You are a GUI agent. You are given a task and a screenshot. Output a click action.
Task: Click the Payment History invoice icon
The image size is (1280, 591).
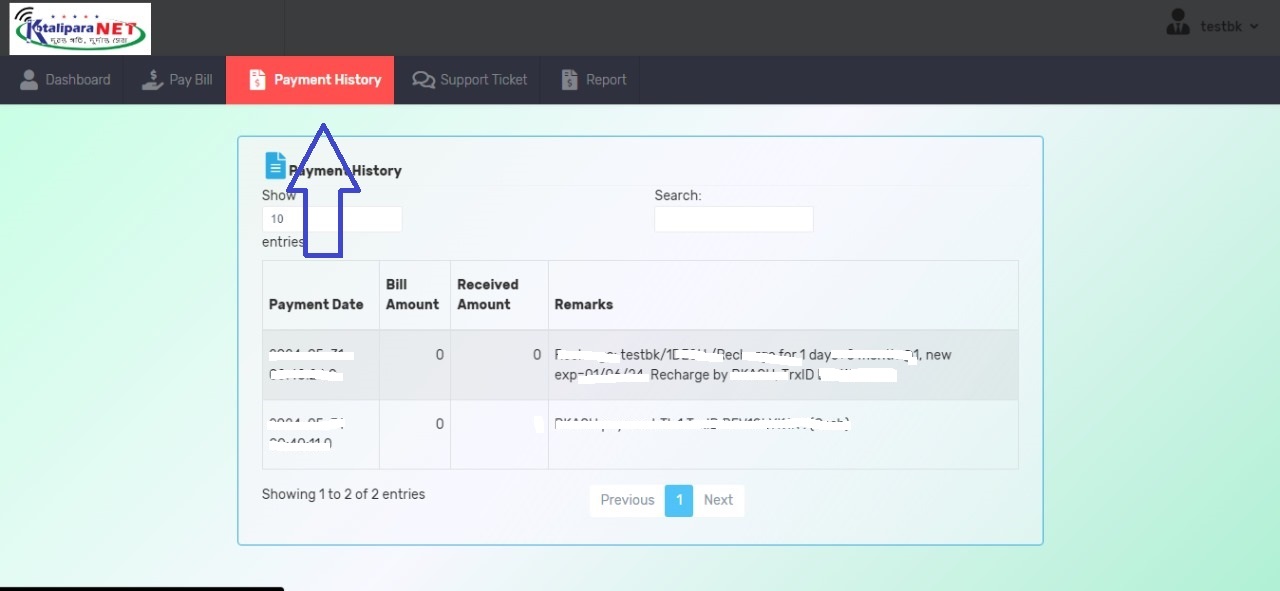pos(257,80)
